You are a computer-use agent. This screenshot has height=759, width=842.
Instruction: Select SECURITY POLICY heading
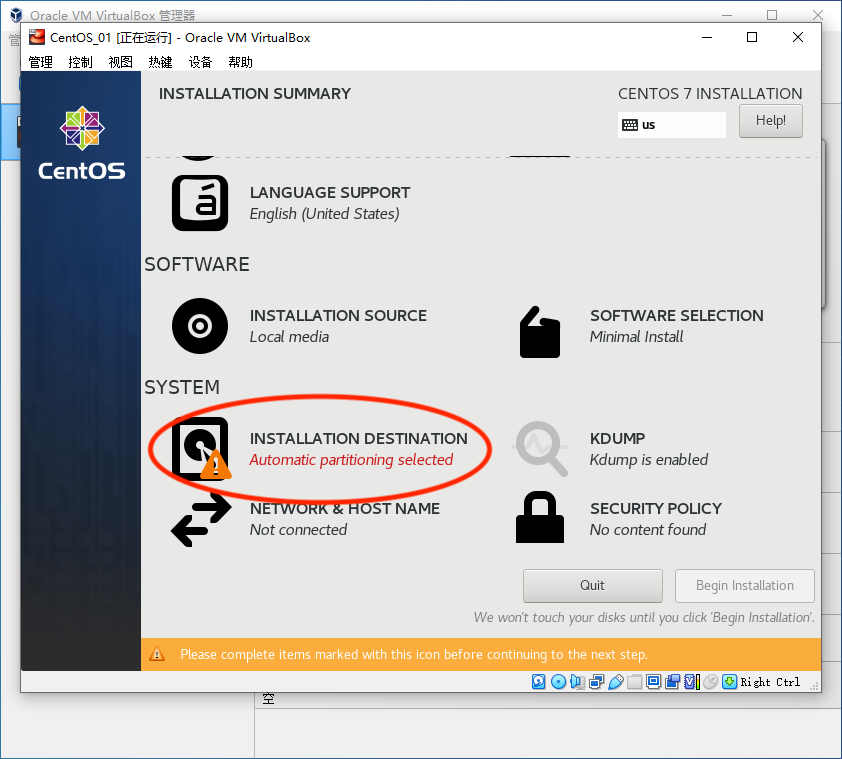[x=656, y=508]
